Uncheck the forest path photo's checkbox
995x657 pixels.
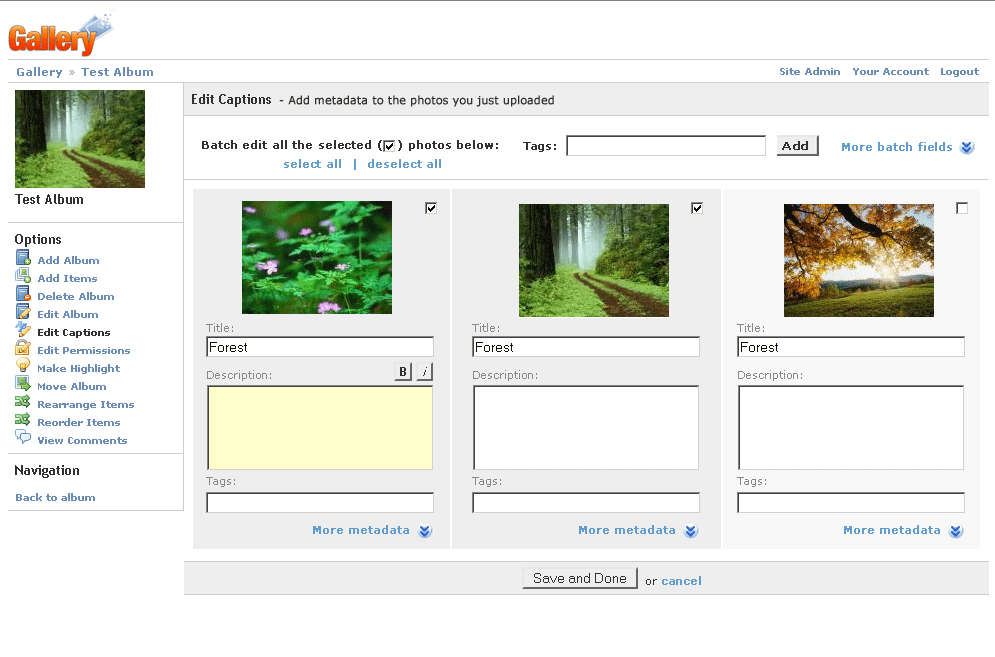(697, 208)
